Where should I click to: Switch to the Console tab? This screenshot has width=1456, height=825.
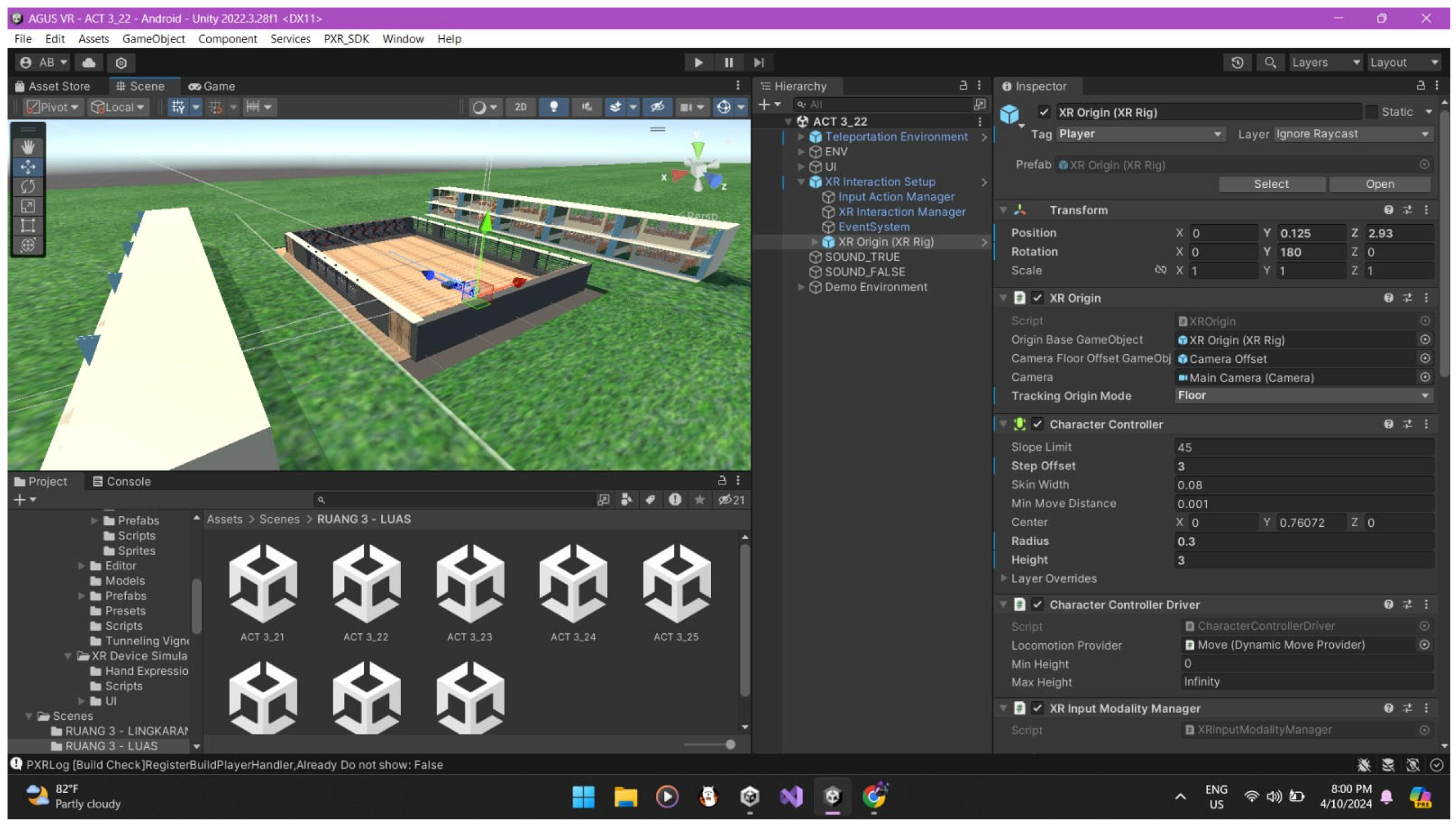coord(122,481)
